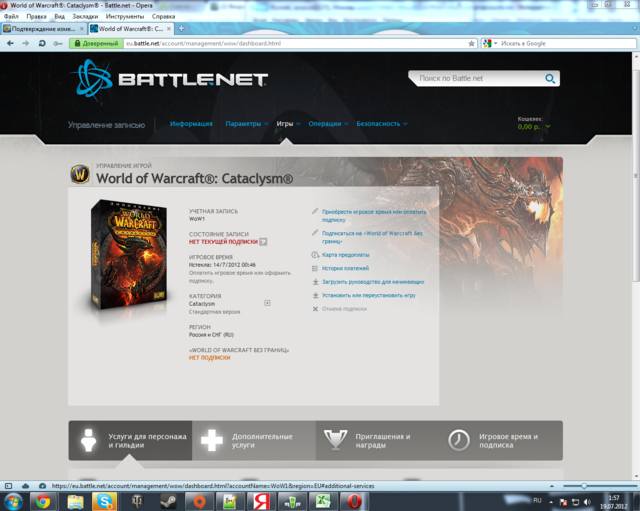Open the Справка menu
Screen dimensions: 640x511
(x=163, y=16)
